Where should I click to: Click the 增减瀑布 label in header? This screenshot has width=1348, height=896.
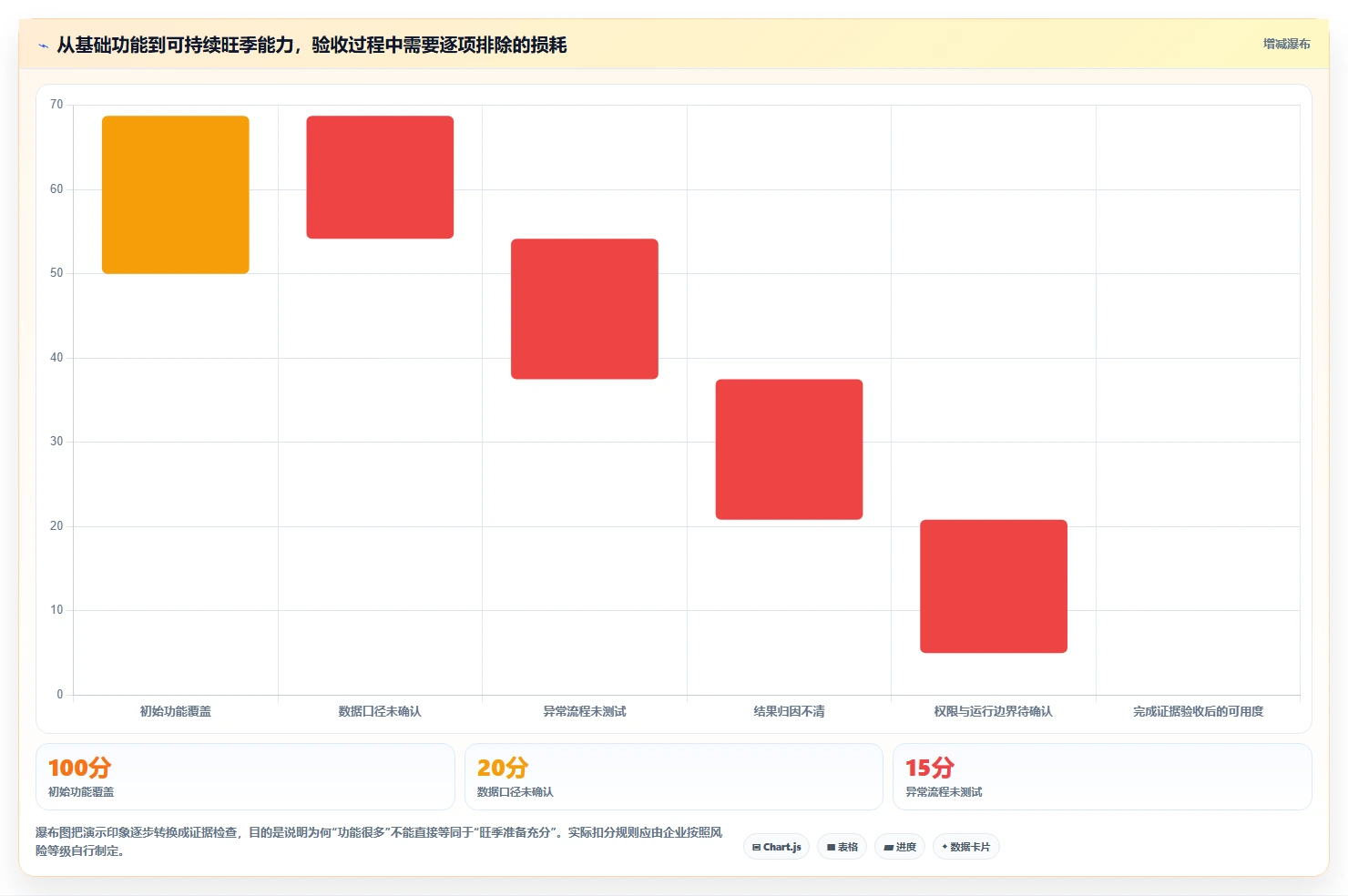tap(1286, 44)
